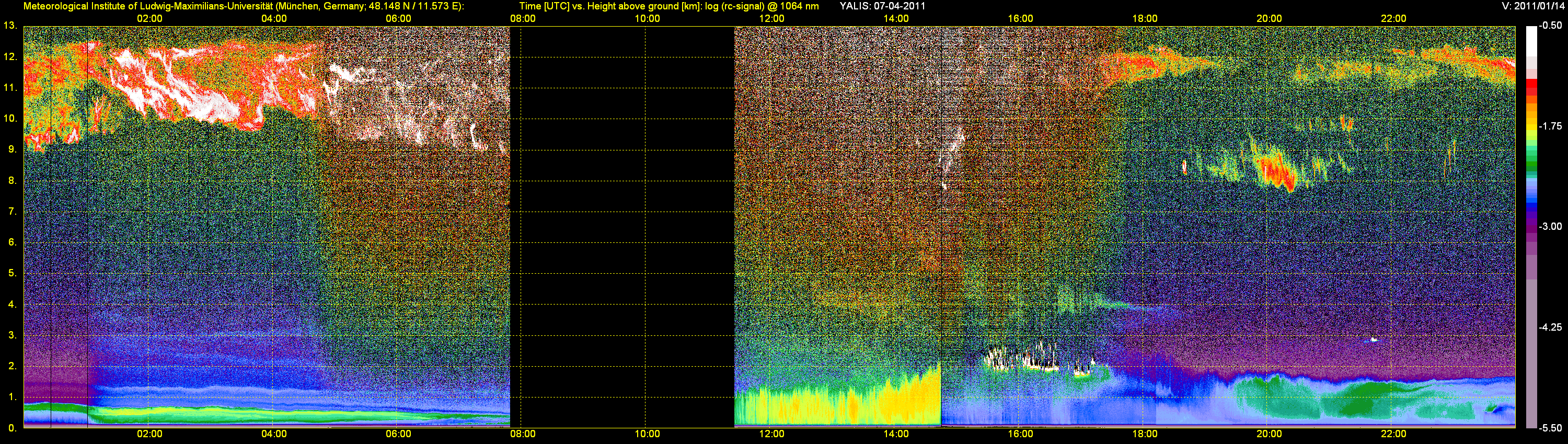Click the 02:00 label on the top time axis
Image resolution: width=1568 pixels, height=444 pixels.
[149, 18]
